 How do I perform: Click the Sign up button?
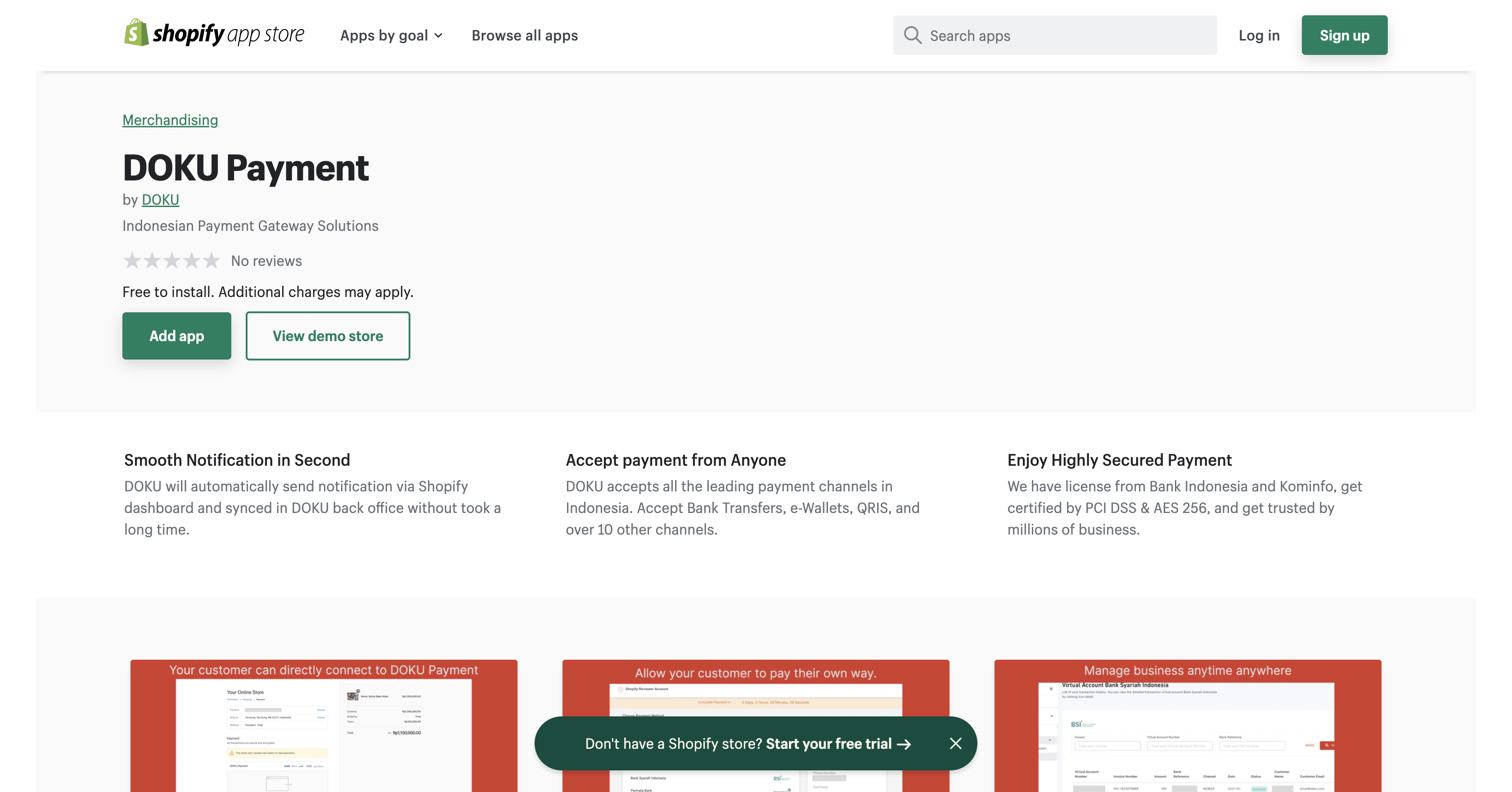click(1344, 35)
